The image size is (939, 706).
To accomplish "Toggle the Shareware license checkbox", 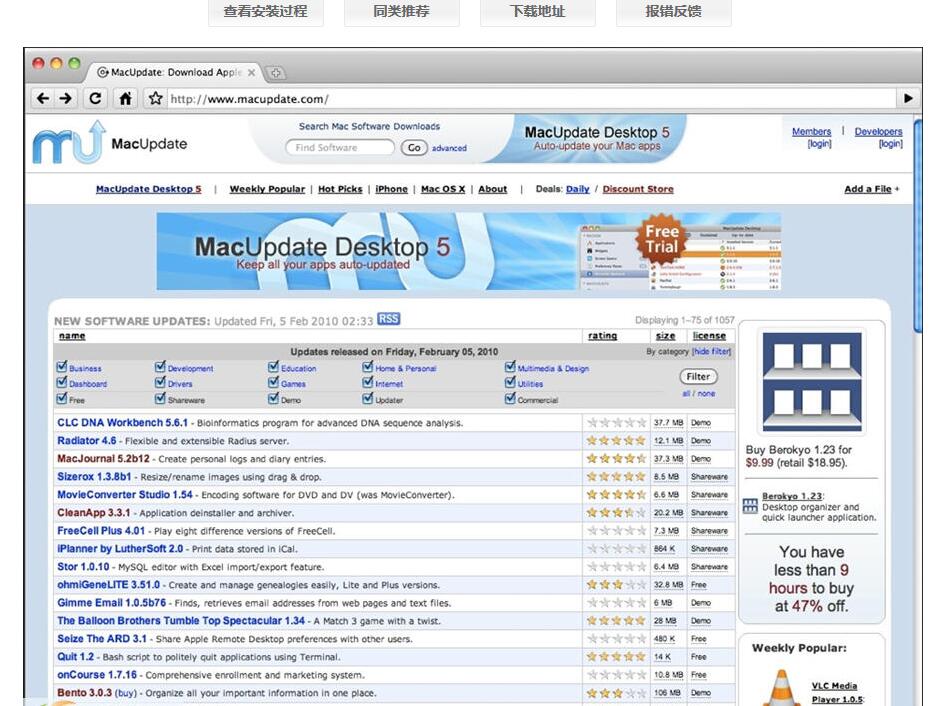I will point(160,399).
